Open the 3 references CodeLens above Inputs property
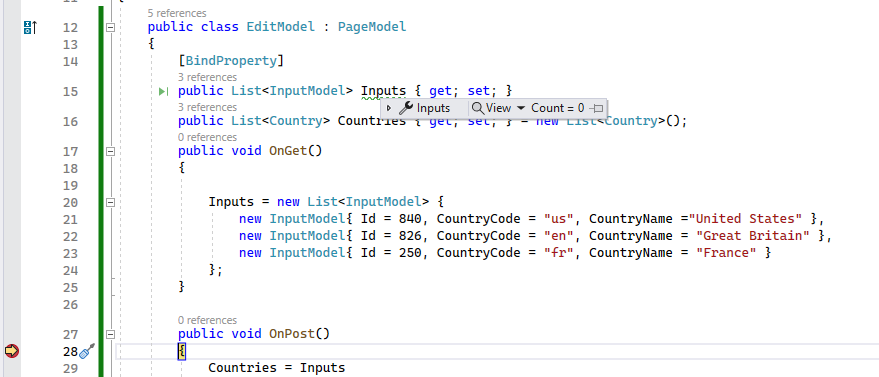879x377 pixels. tap(207, 77)
